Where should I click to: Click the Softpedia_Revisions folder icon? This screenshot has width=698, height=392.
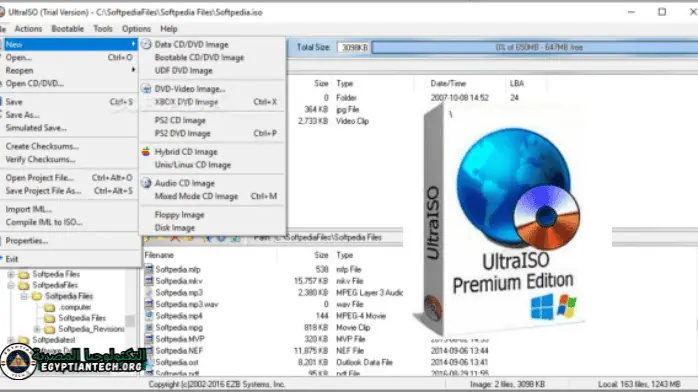tap(49, 329)
